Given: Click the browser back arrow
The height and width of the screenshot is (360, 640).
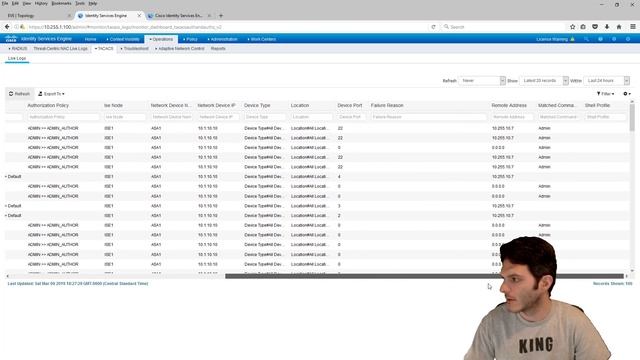Looking at the screenshot, I should [x=7, y=27].
